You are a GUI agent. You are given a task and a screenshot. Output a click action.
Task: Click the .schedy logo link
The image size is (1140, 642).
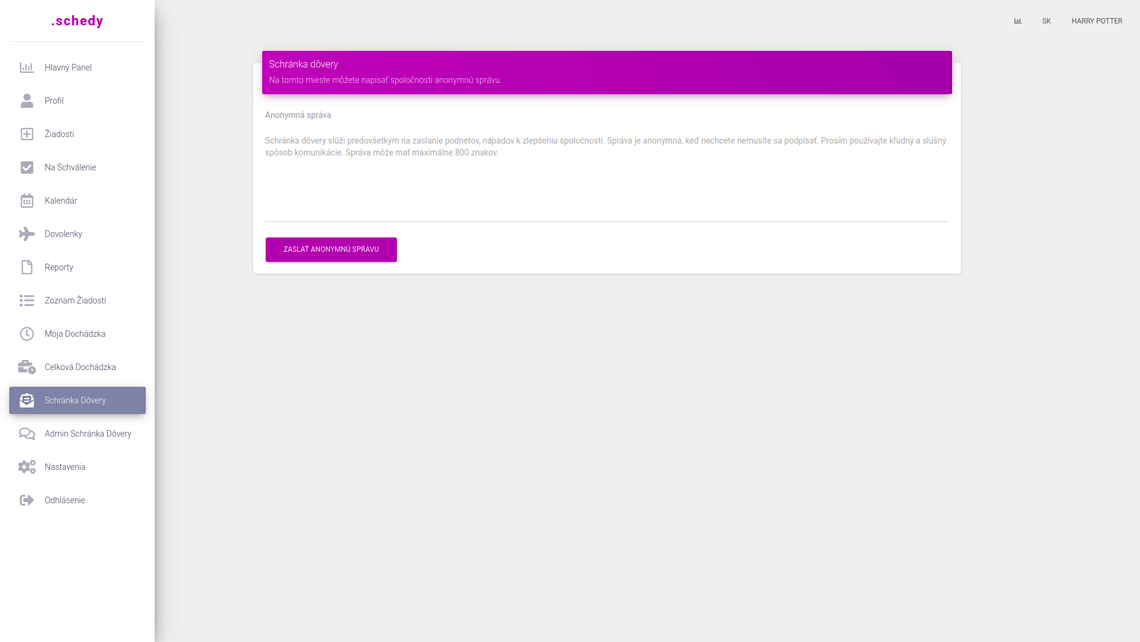pyautogui.click(x=77, y=21)
